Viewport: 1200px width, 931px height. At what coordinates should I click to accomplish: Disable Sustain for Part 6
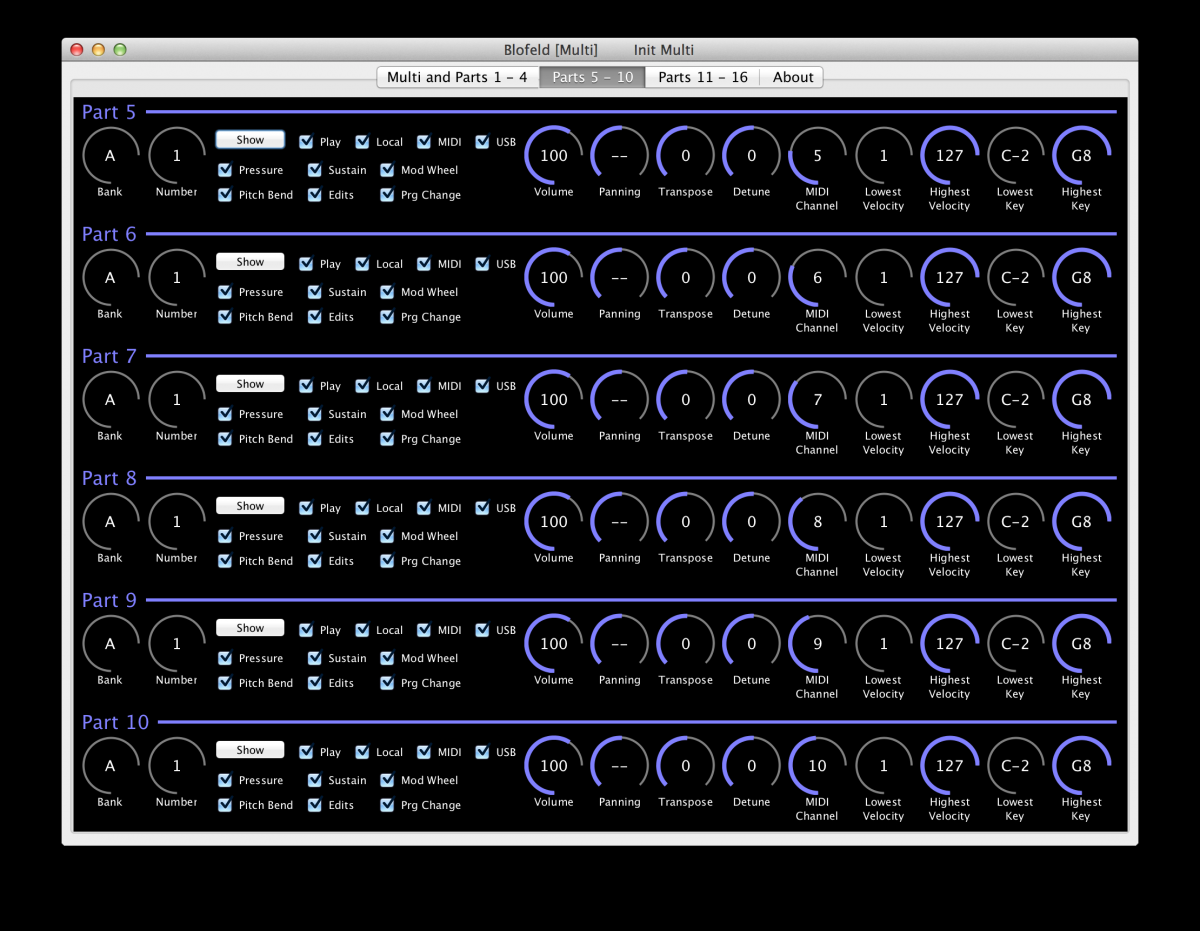[315, 292]
